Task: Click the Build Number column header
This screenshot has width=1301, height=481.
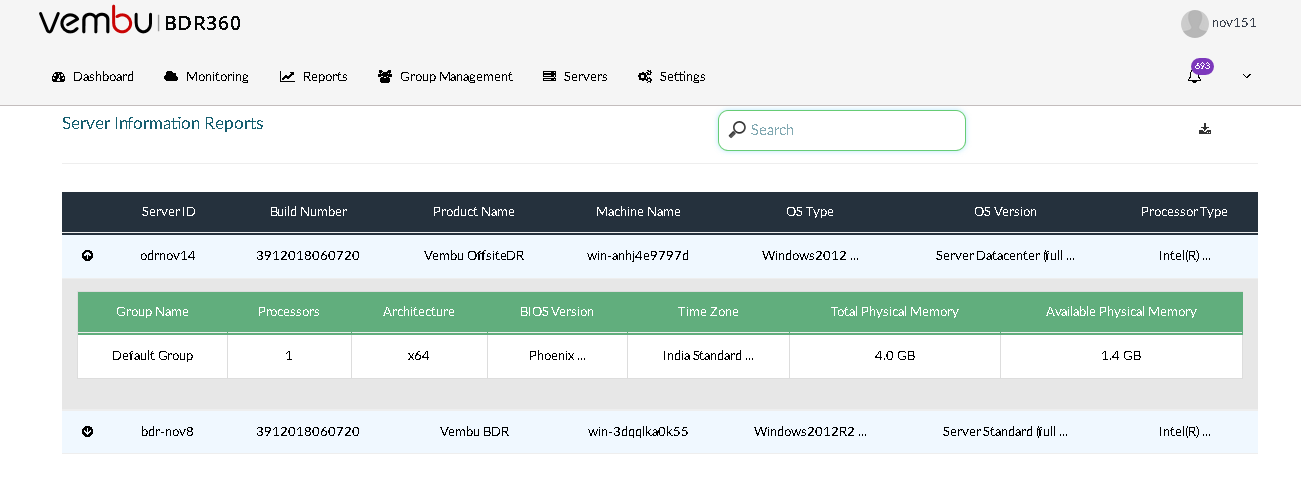Action: pos(309,212)
